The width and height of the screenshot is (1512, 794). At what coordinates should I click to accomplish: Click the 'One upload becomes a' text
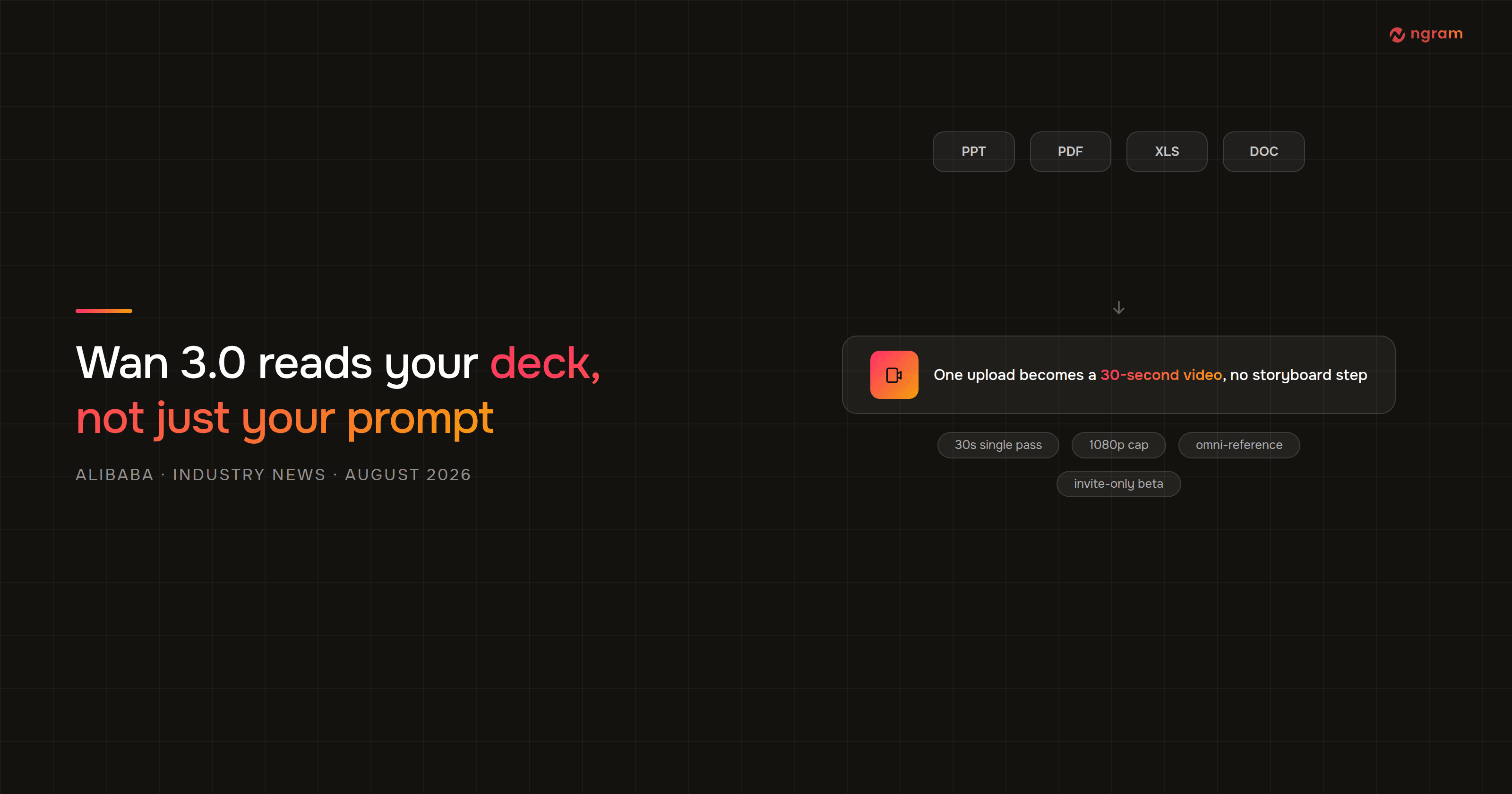pos(1015,375)
